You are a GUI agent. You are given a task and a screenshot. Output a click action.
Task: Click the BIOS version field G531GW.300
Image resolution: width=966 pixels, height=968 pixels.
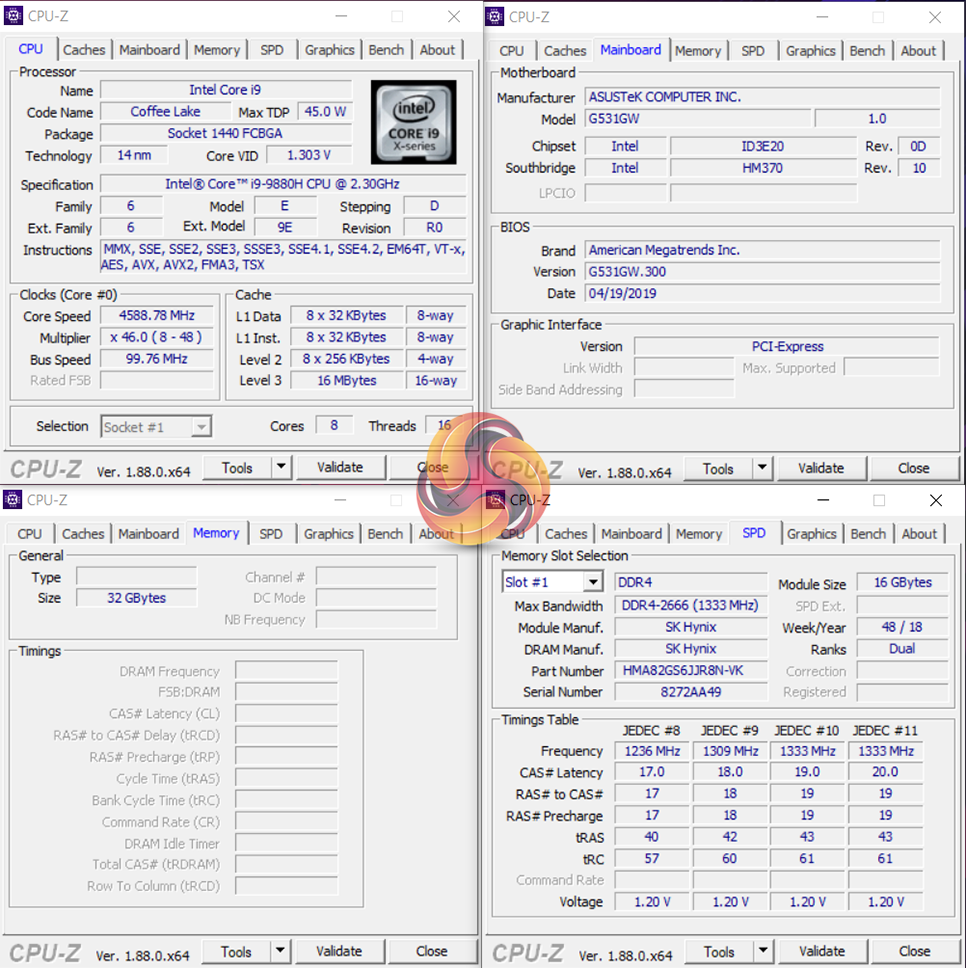[x=762, y=272]
